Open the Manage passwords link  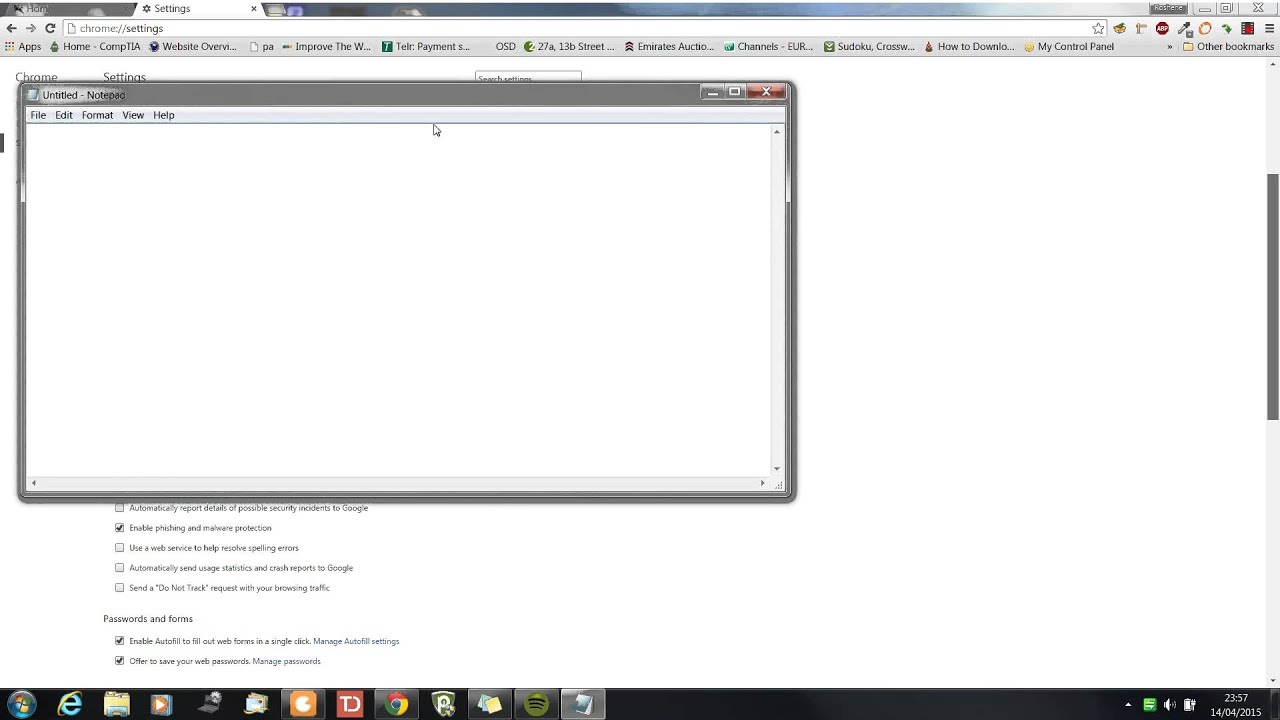(x=286, y=661)
